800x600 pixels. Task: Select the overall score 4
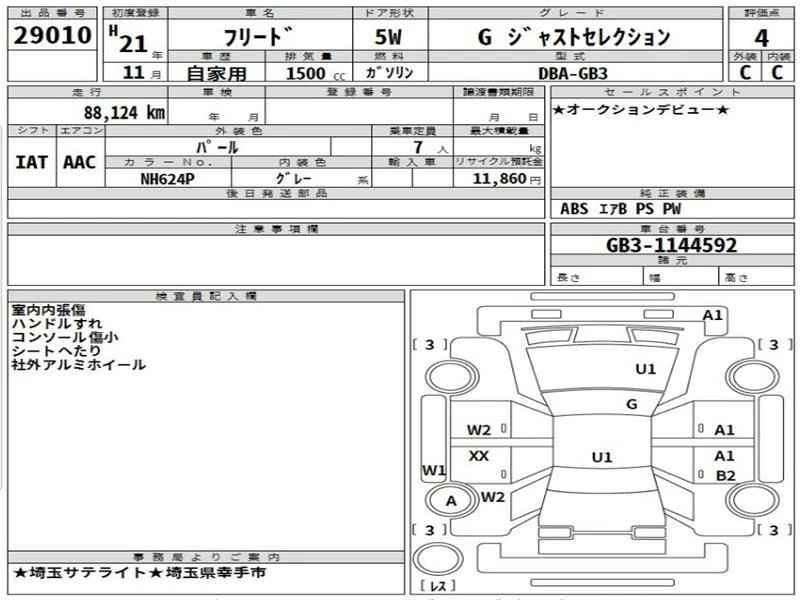click(x=761, y=38)
